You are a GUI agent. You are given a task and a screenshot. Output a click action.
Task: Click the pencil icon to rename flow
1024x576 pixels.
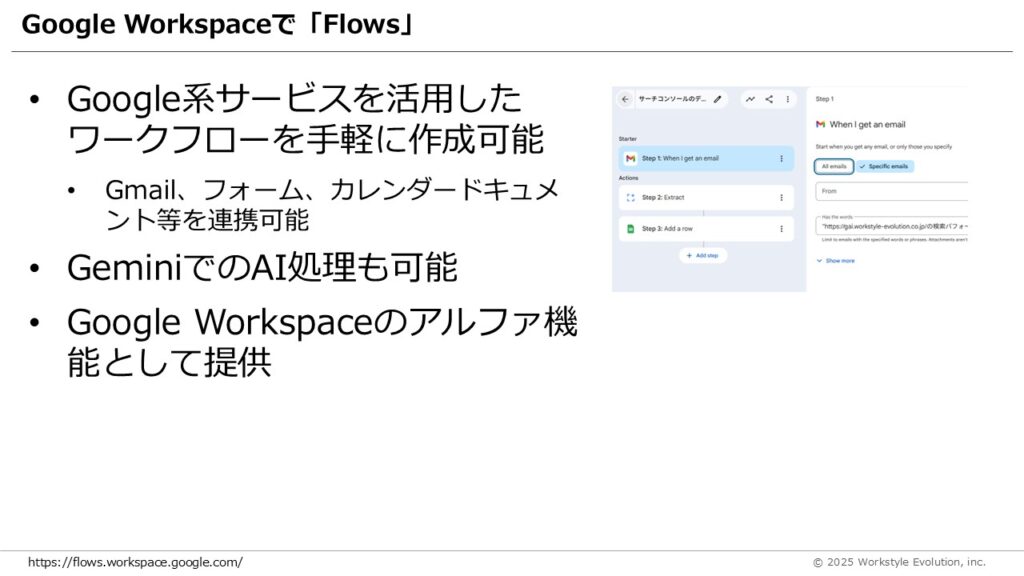click(x=717, y=99)
